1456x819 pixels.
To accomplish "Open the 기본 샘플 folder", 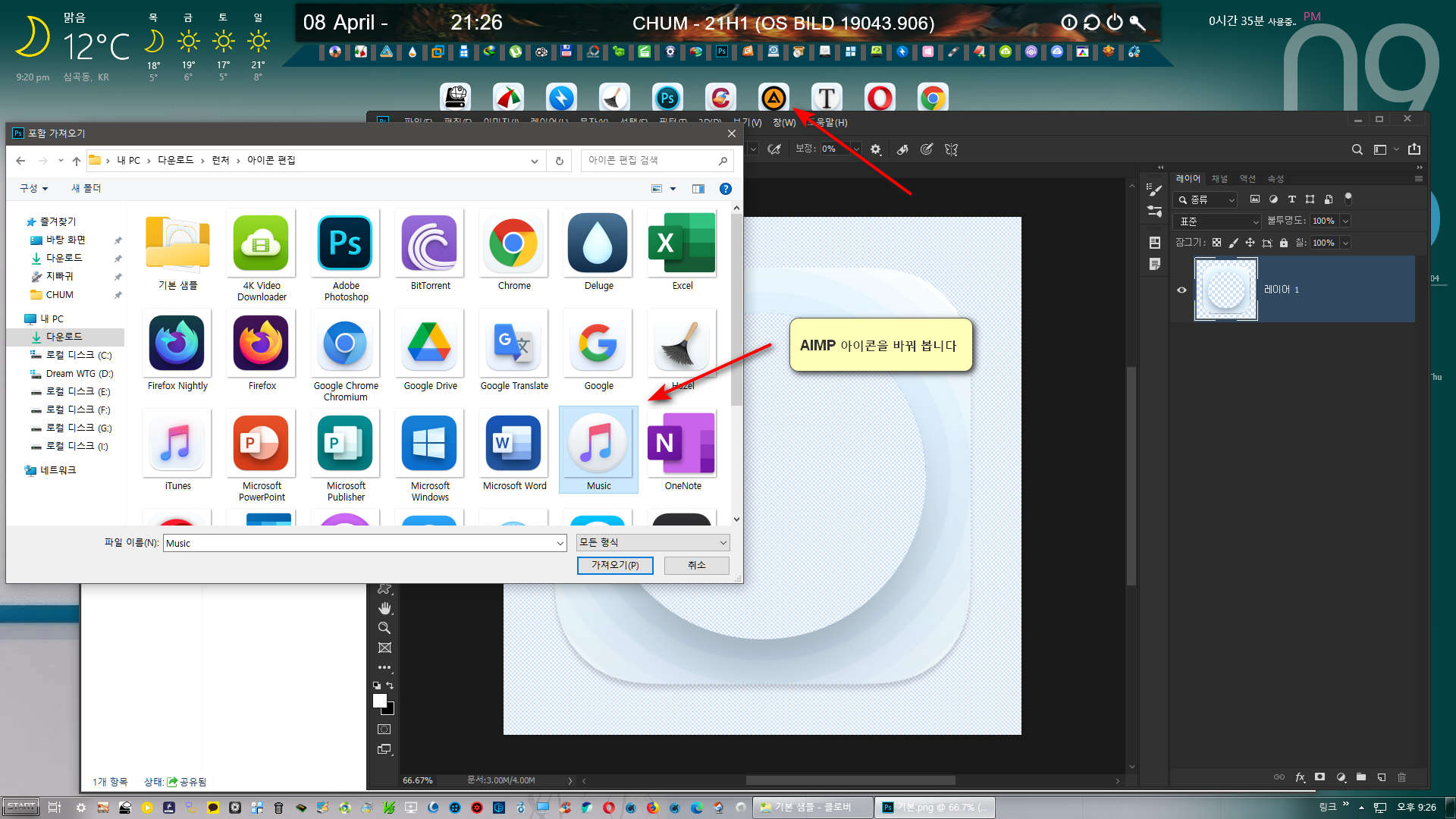I will [x=177, y=250].
